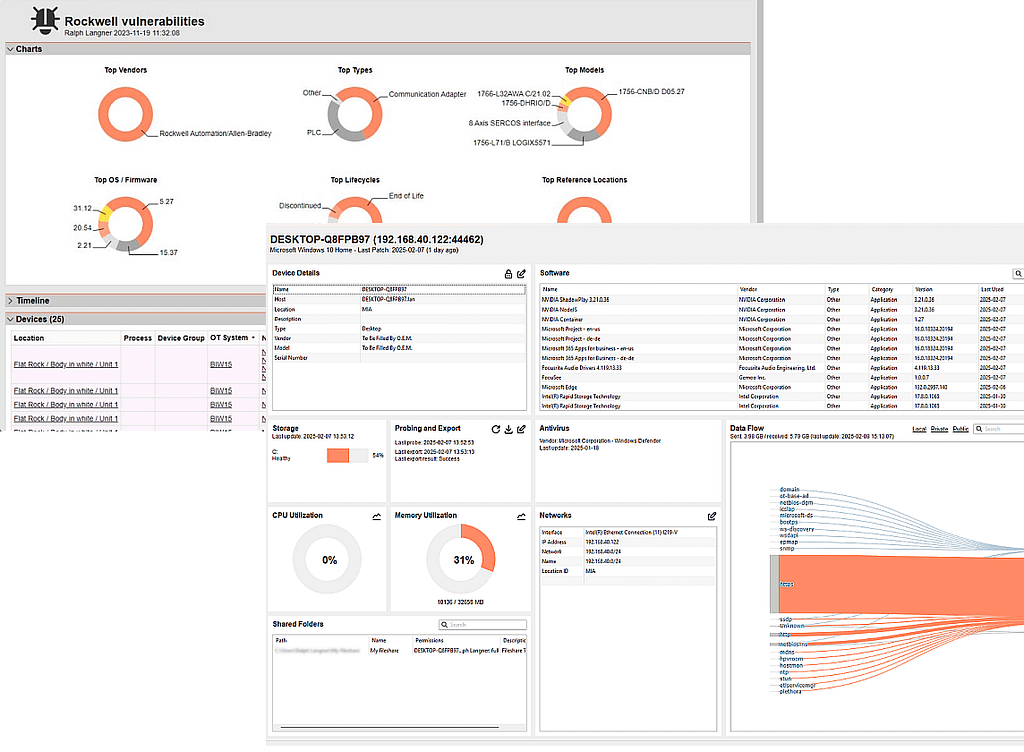Click the Top Vendors donut chart

[125, 114]
